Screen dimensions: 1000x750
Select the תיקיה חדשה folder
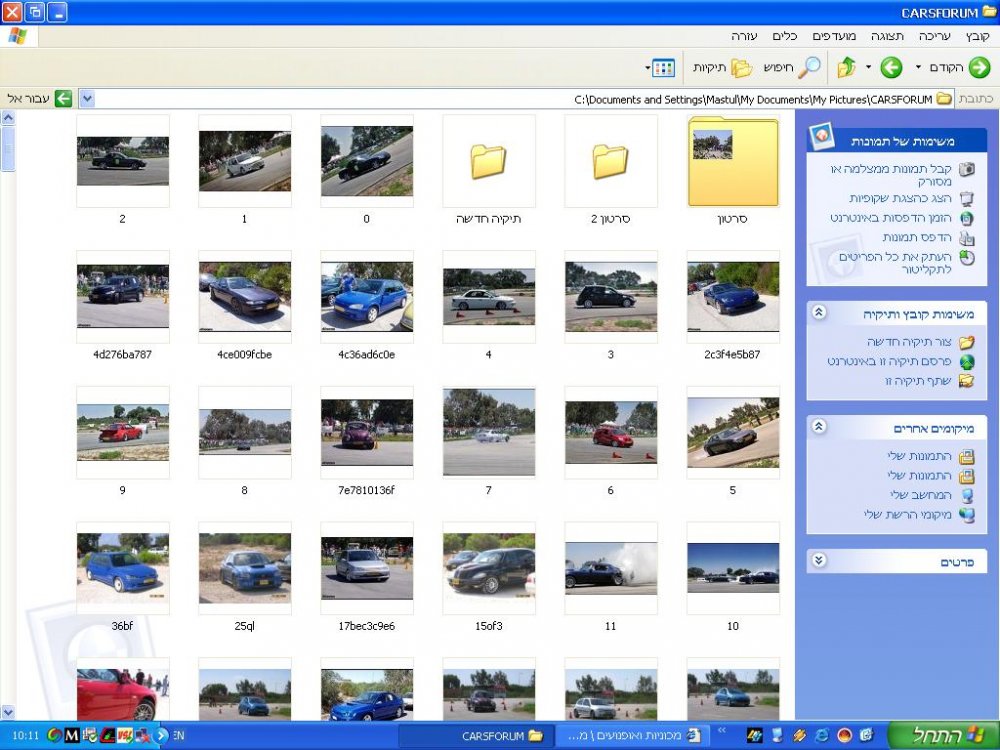point(489,161)
